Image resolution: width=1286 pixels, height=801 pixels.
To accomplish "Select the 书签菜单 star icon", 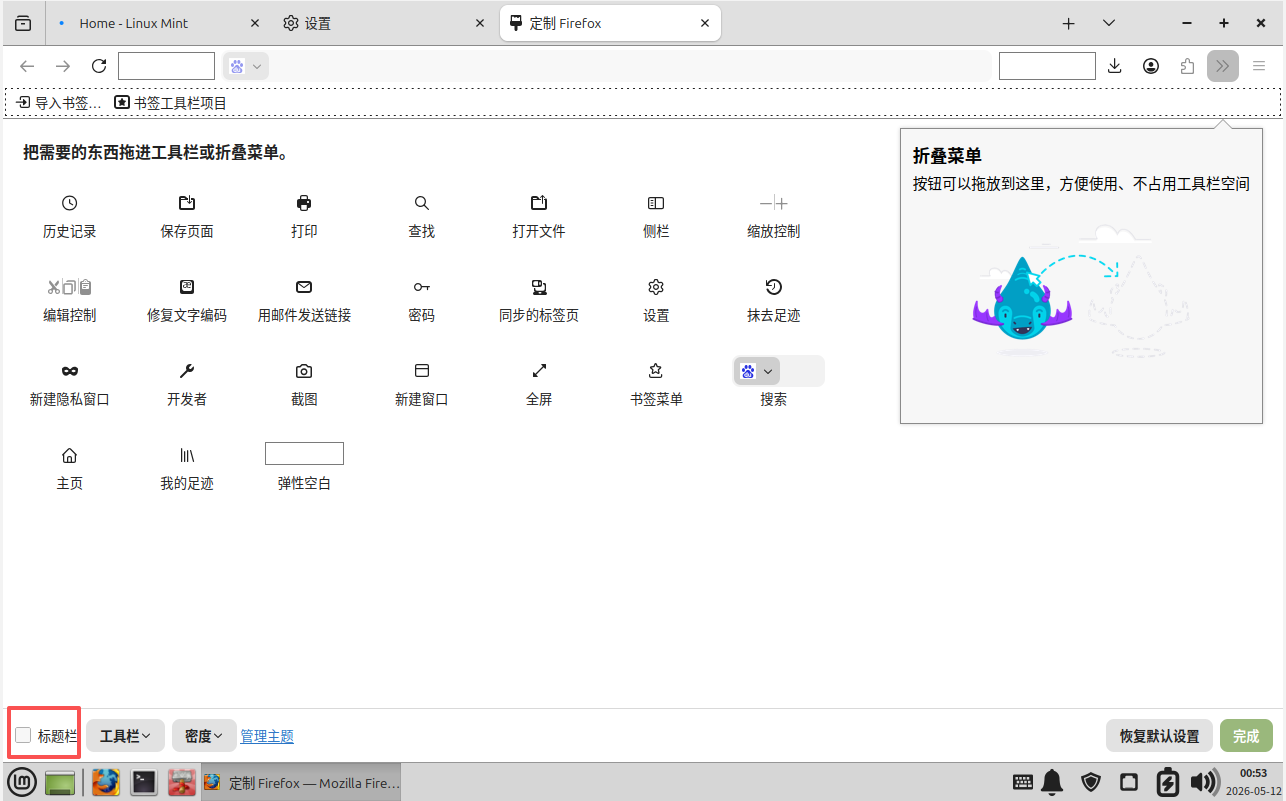I will 656,371.
